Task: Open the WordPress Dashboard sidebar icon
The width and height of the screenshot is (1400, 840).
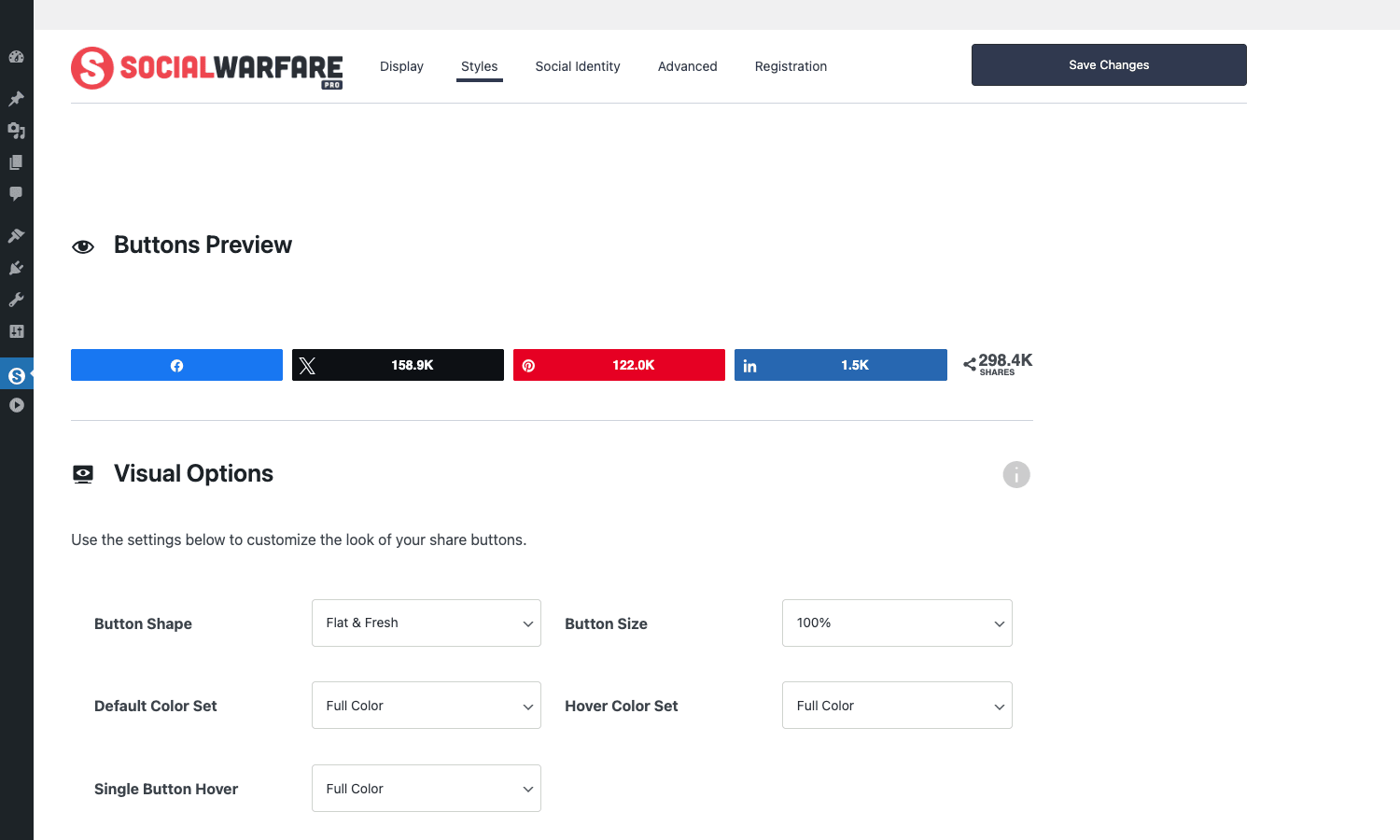Action: [16, 57]
